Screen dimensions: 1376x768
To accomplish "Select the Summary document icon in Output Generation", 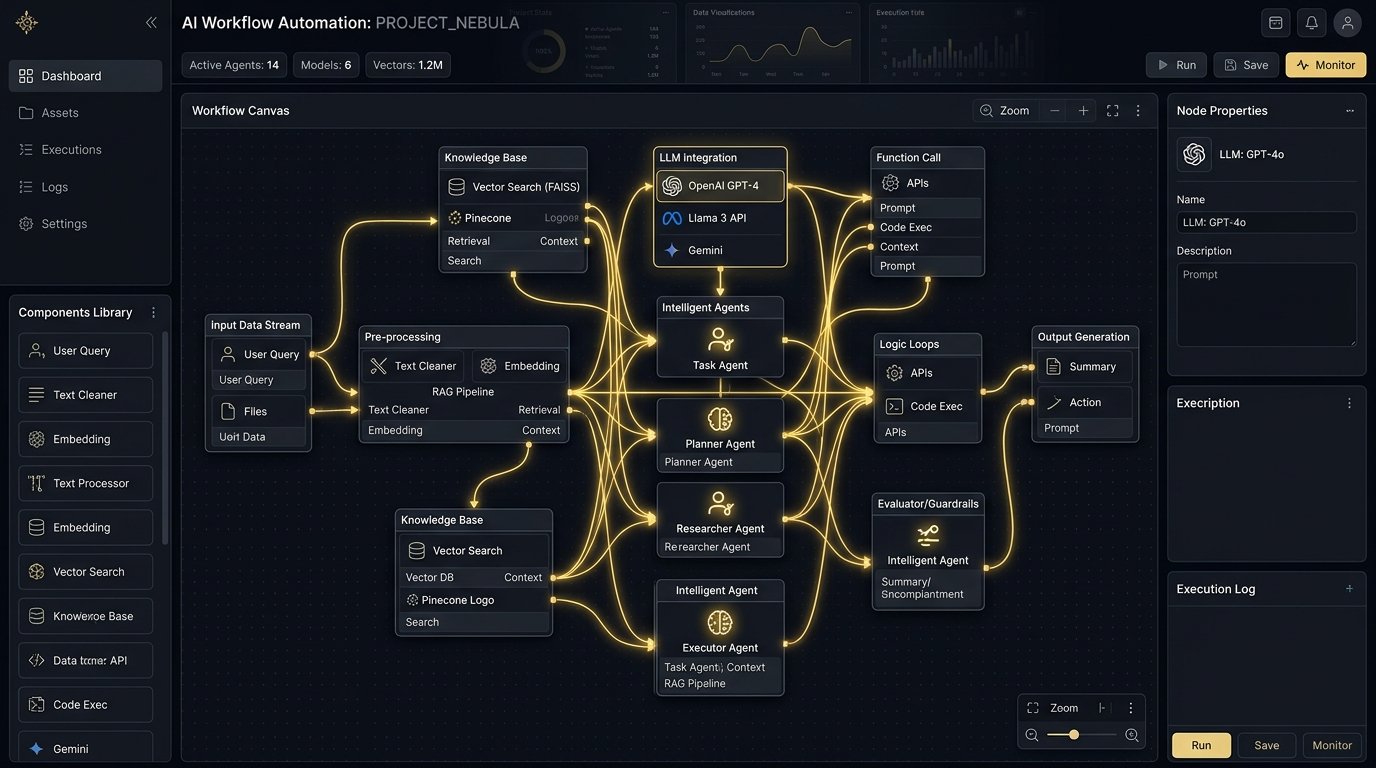I will click(x=1053, y=367).
